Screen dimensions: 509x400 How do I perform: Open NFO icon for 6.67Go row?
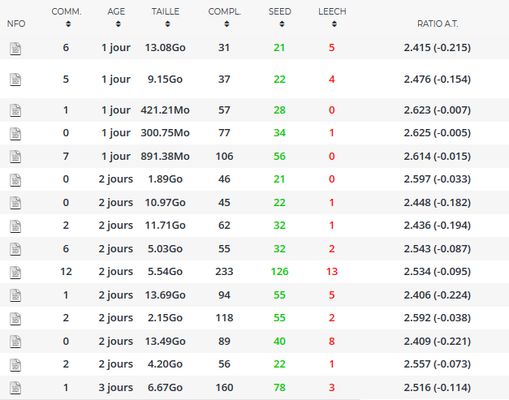[15, 388]
